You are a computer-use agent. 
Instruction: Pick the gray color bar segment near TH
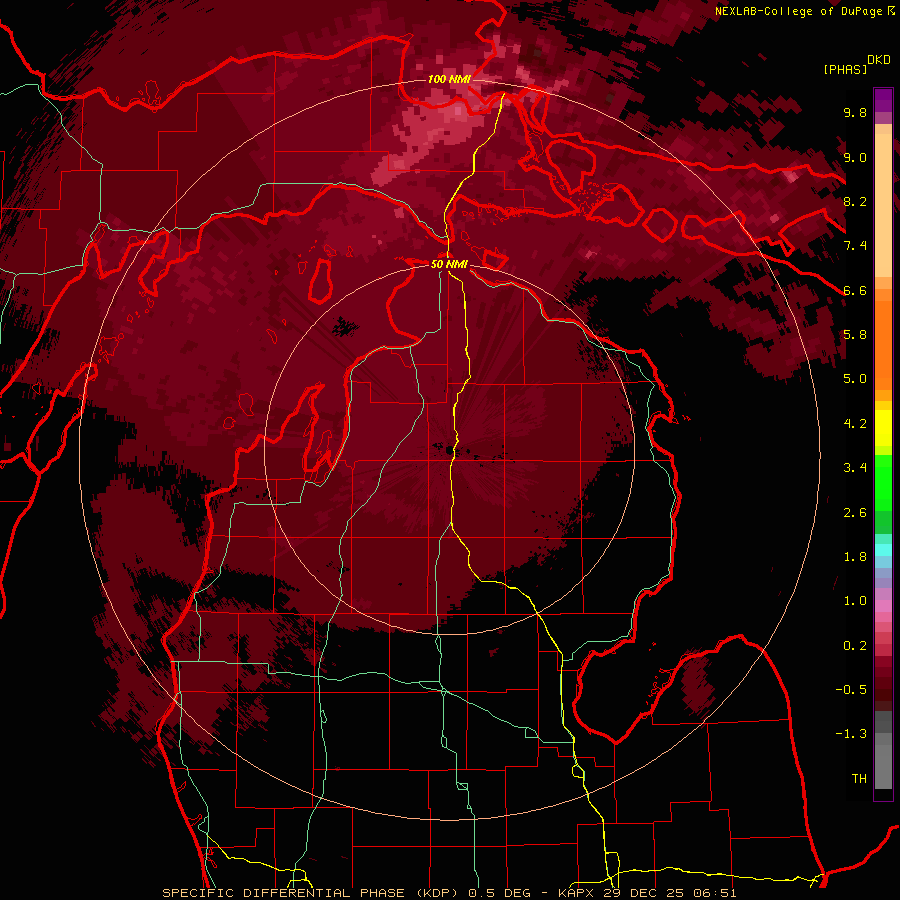pyautogui.click(x=883, y=766)
